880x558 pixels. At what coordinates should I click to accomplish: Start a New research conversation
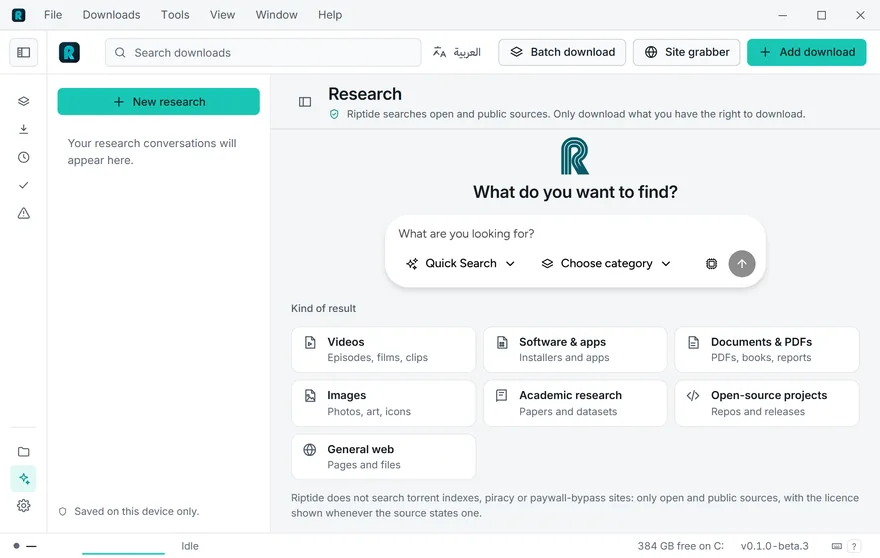(x=158, y=102)
